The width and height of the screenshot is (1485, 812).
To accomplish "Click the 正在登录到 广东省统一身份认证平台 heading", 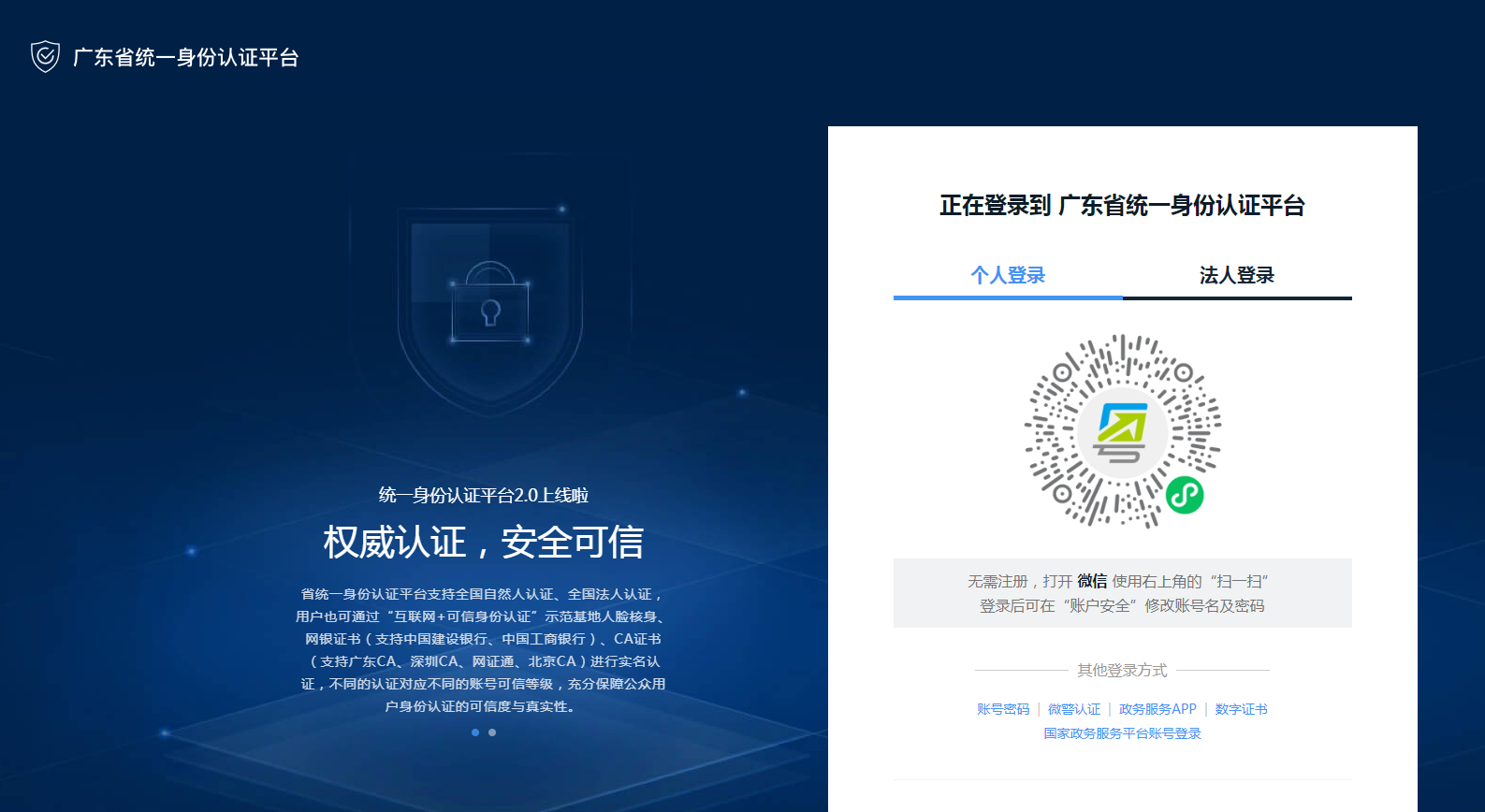I will 1122,205.
